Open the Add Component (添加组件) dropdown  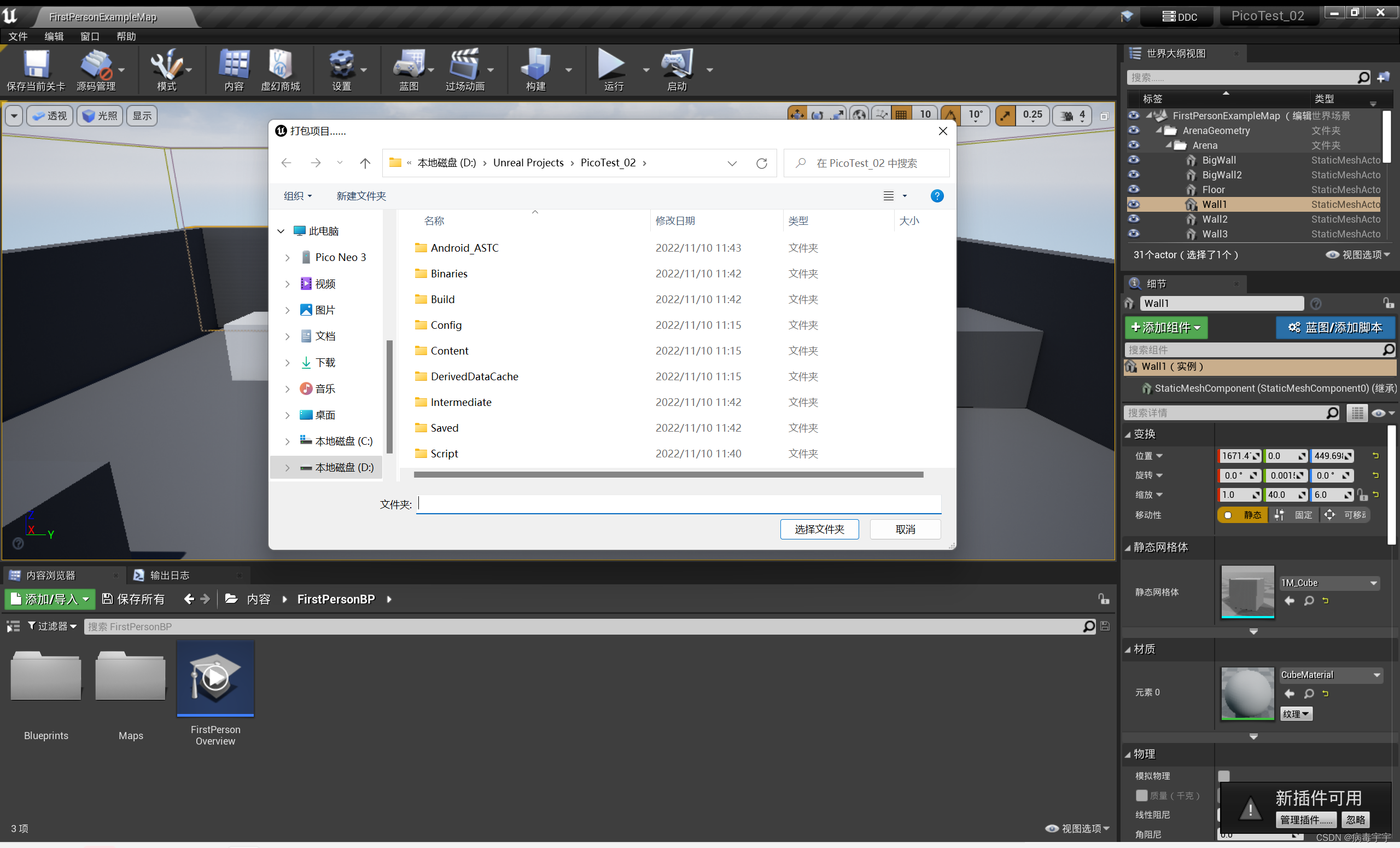click(x=1166, y=328)
